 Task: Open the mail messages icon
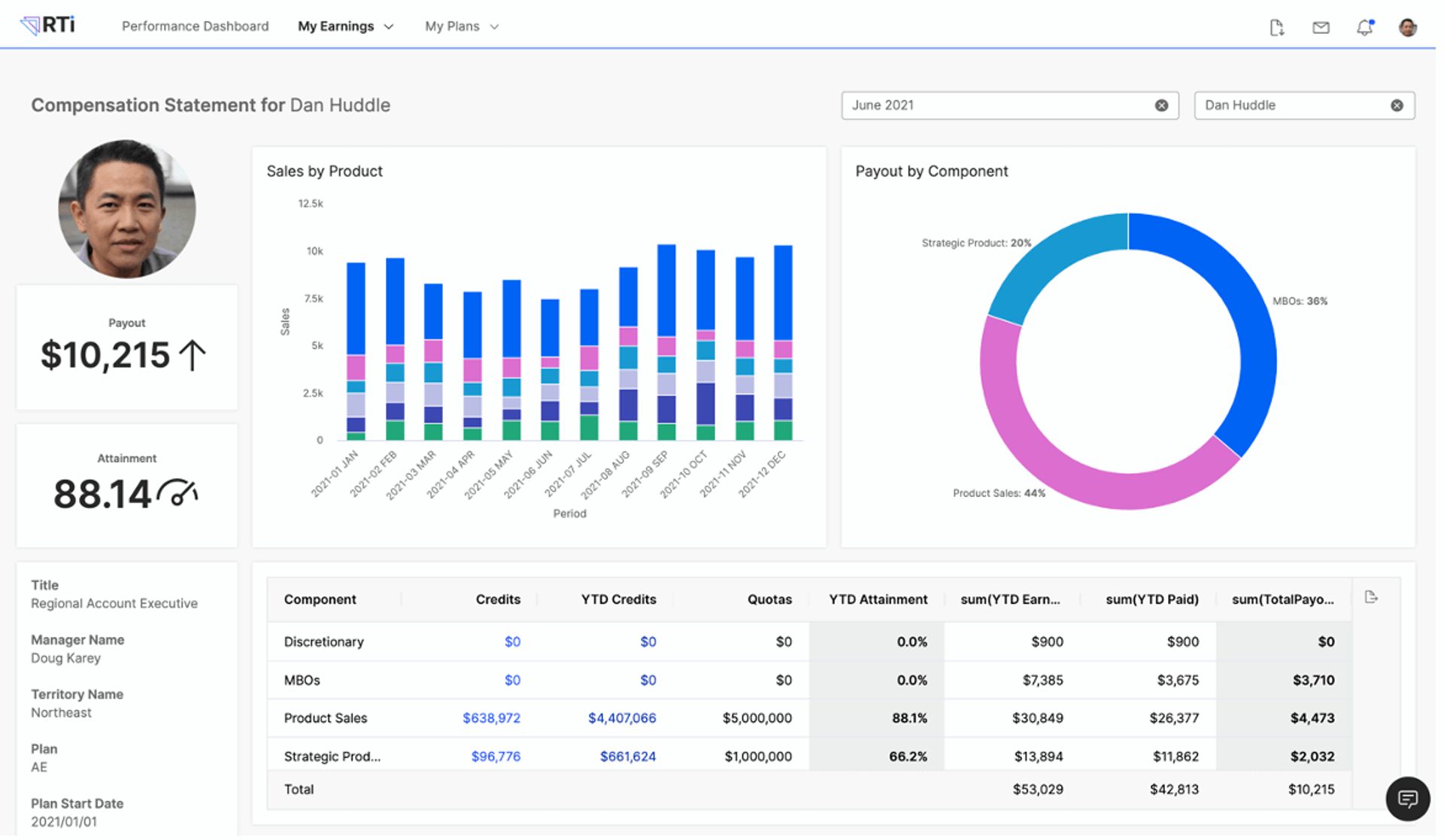coord(1321,28)
